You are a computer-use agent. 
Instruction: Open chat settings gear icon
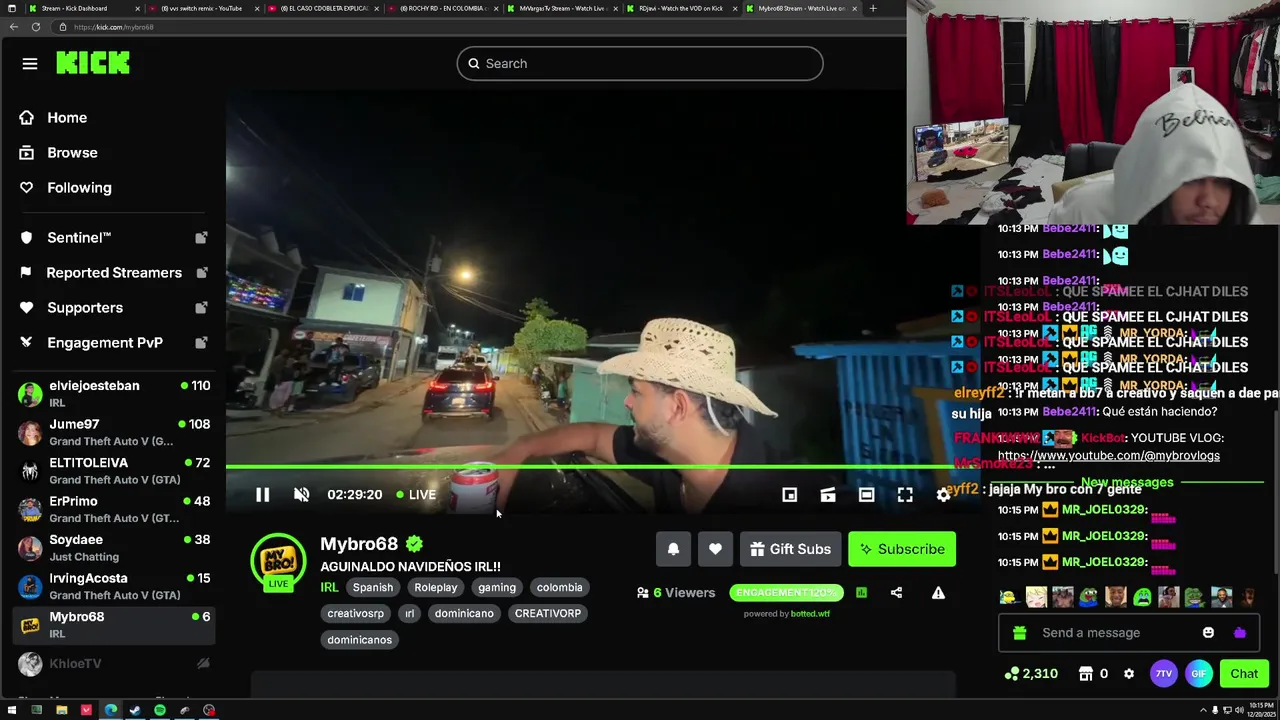1129,674
